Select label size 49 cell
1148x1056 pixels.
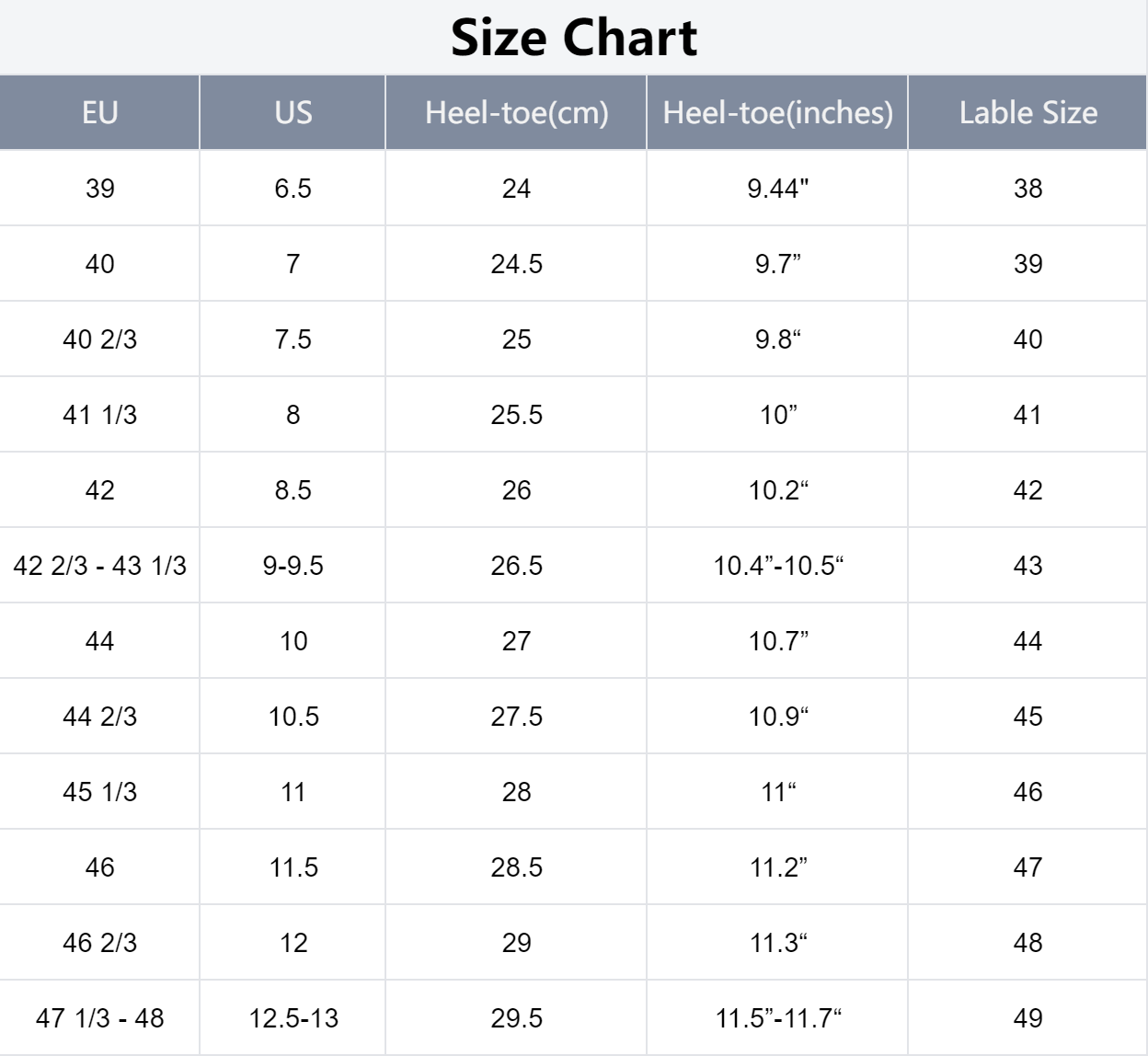click(1027, 1018)
